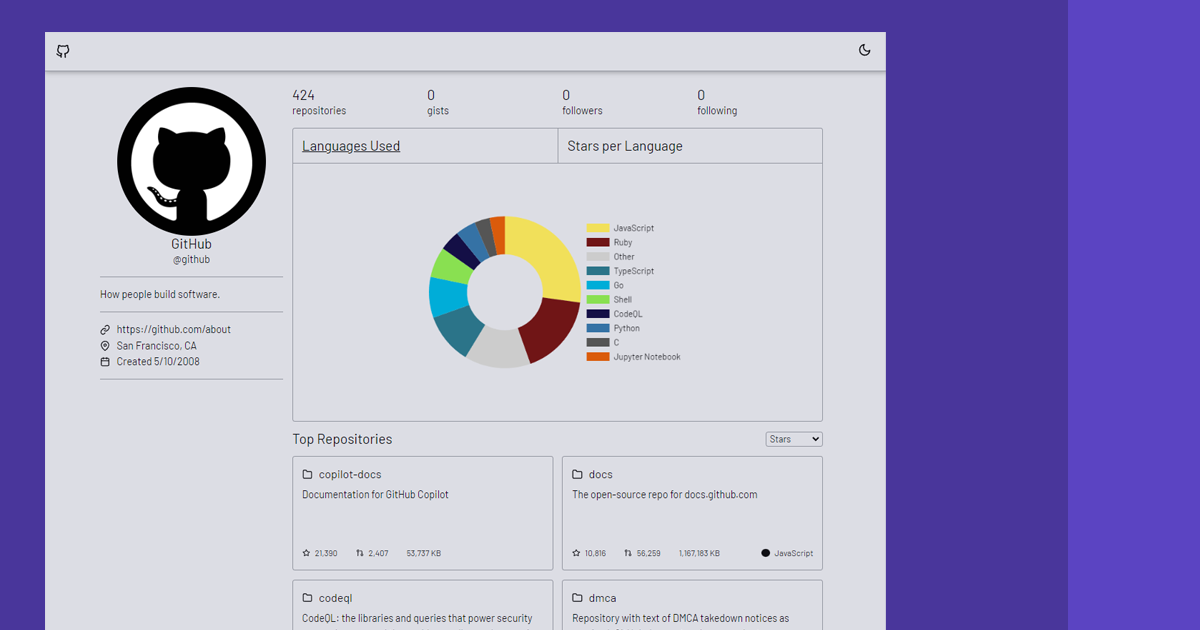Click the 21,390 stars value on copilot-docs

coord(326,553)
